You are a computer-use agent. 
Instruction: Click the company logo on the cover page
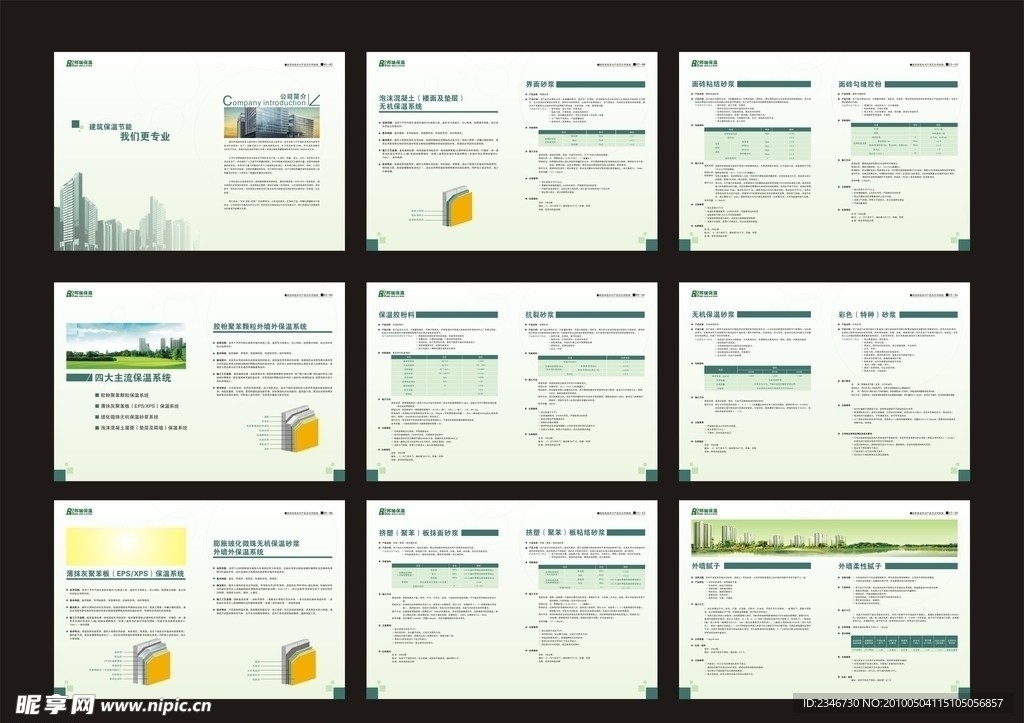click(79, 63)
